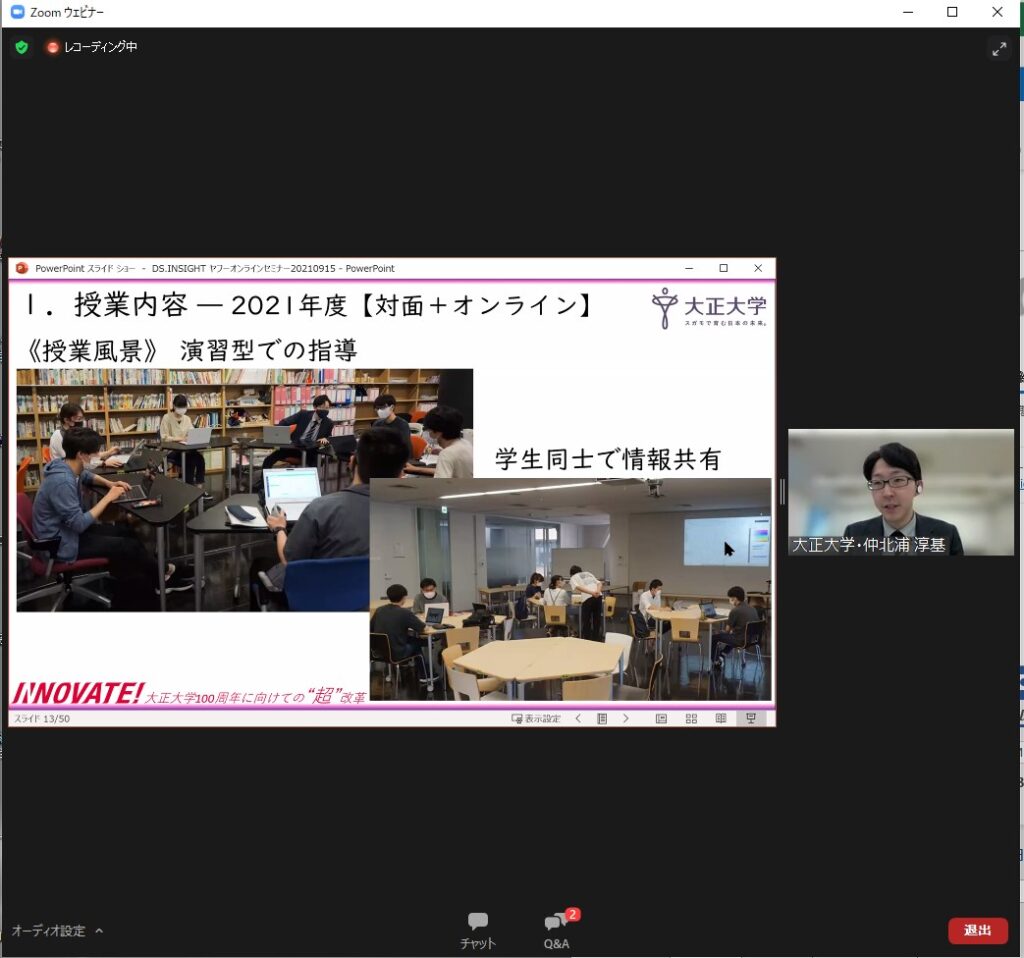Expand the オーディオ設定 options chevron
The width and height of the screenshot is (1024, 958).
tap(99, 930)
